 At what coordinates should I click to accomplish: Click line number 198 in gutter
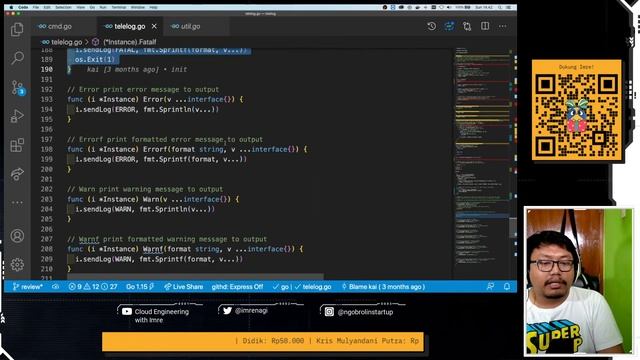tap(47, 149)
